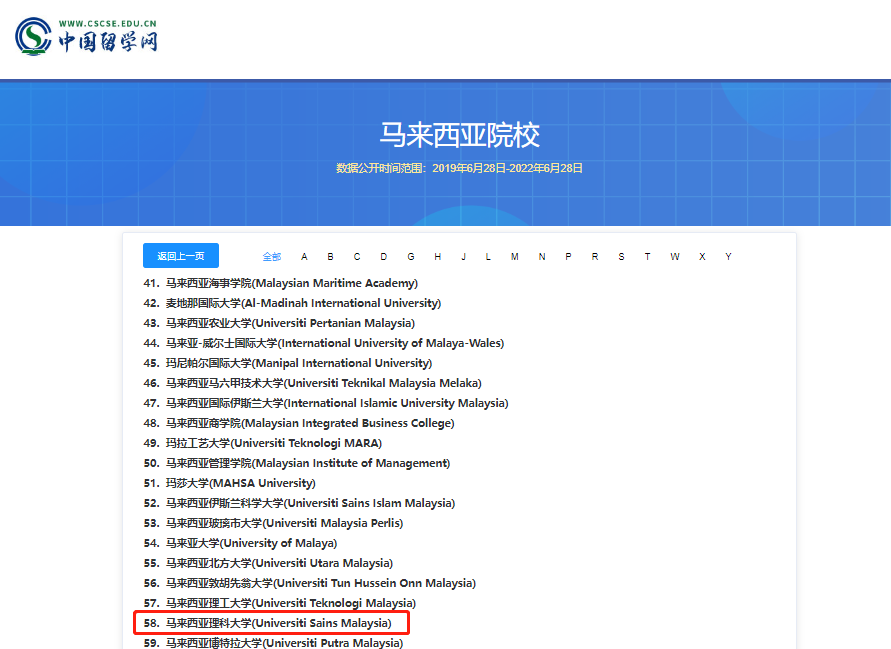Open Universiti Utara Malaysia entry

(268, 563)
